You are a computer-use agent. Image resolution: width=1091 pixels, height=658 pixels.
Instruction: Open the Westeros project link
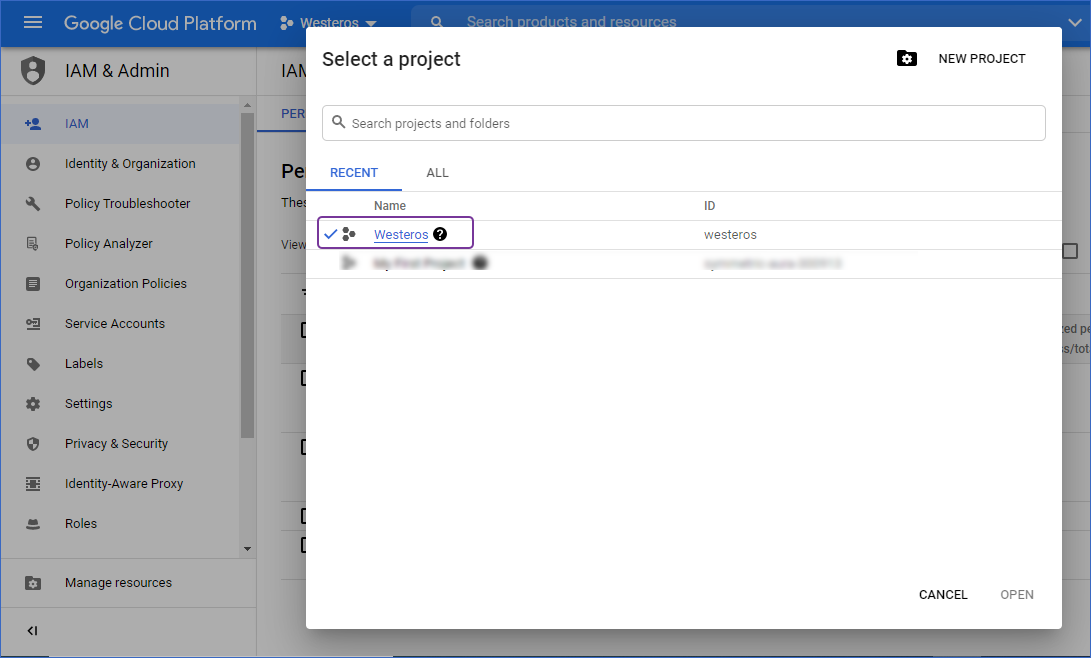(401, 234)
